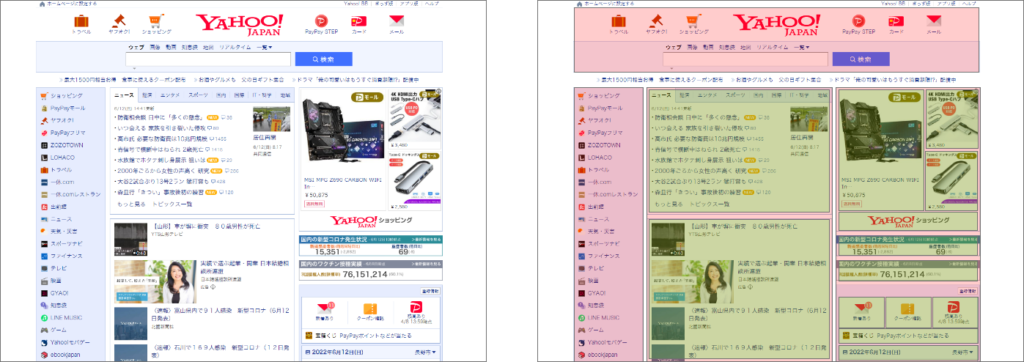The height and width of the screenshot is (362, 1024).
Task: Open the メール envelope icon in un-highlighted page header
Action: [x=396, y=21]
